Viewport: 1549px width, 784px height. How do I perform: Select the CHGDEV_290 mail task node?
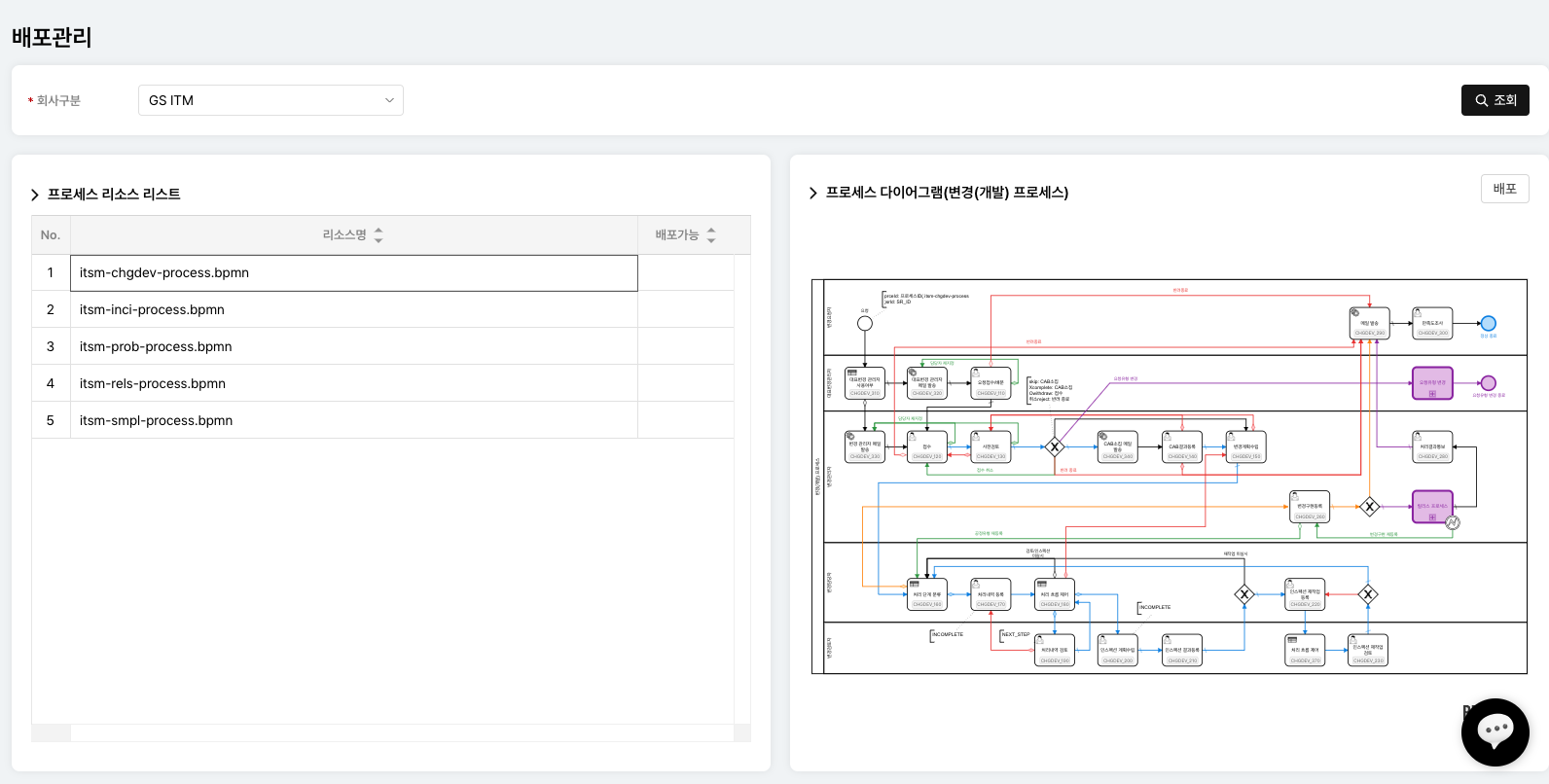pyautogui.click(x=1369, y=324)
